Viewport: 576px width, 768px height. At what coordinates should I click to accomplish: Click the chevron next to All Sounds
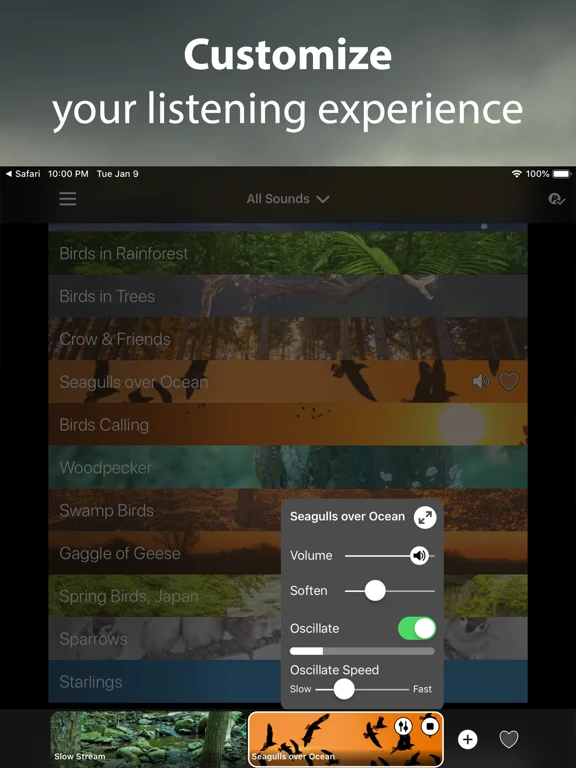click(323, 199)
